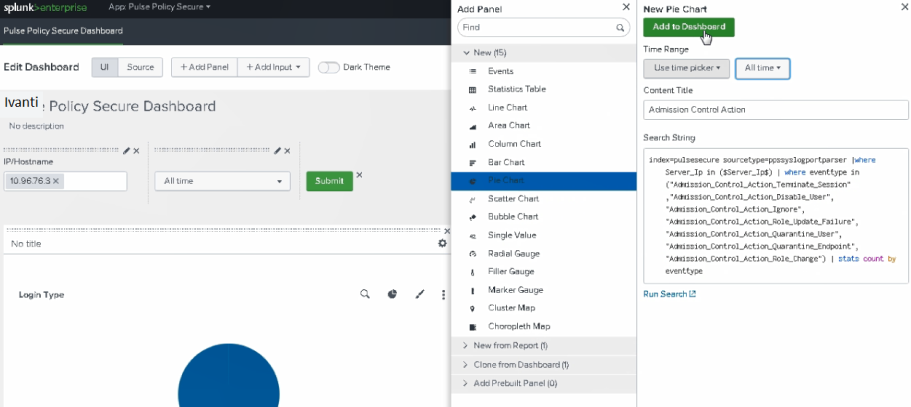Open the All time range dropdown in New Pie Chart
The image size is (911, 407).
763,68
